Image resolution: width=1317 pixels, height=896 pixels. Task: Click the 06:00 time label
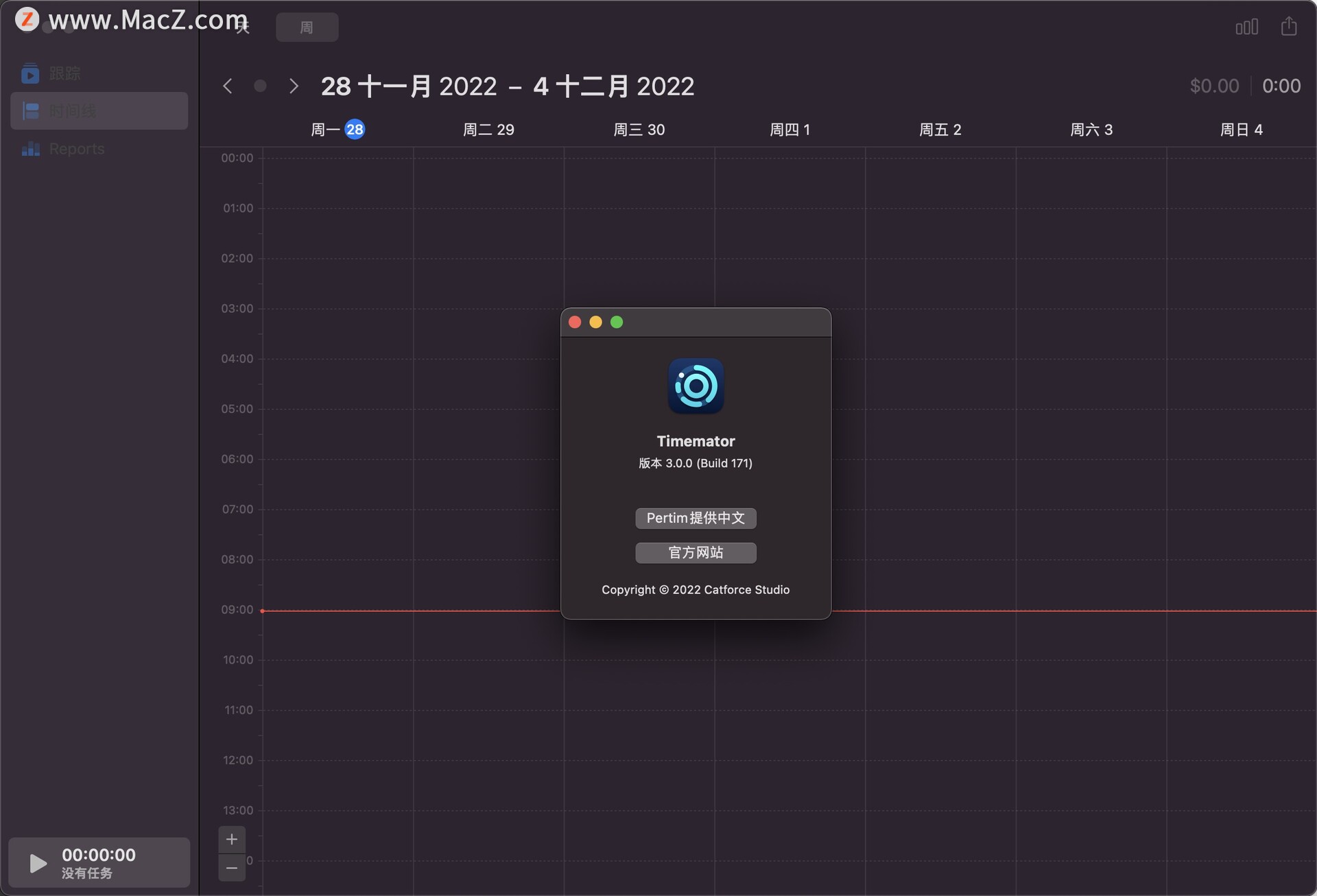coord(237,459)
